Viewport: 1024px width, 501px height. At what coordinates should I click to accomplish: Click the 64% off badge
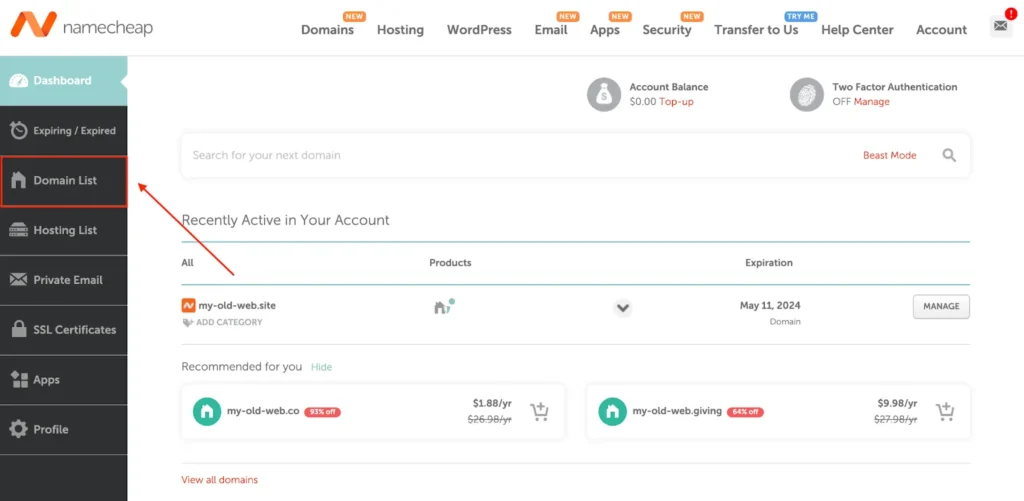tap(745, 412)
